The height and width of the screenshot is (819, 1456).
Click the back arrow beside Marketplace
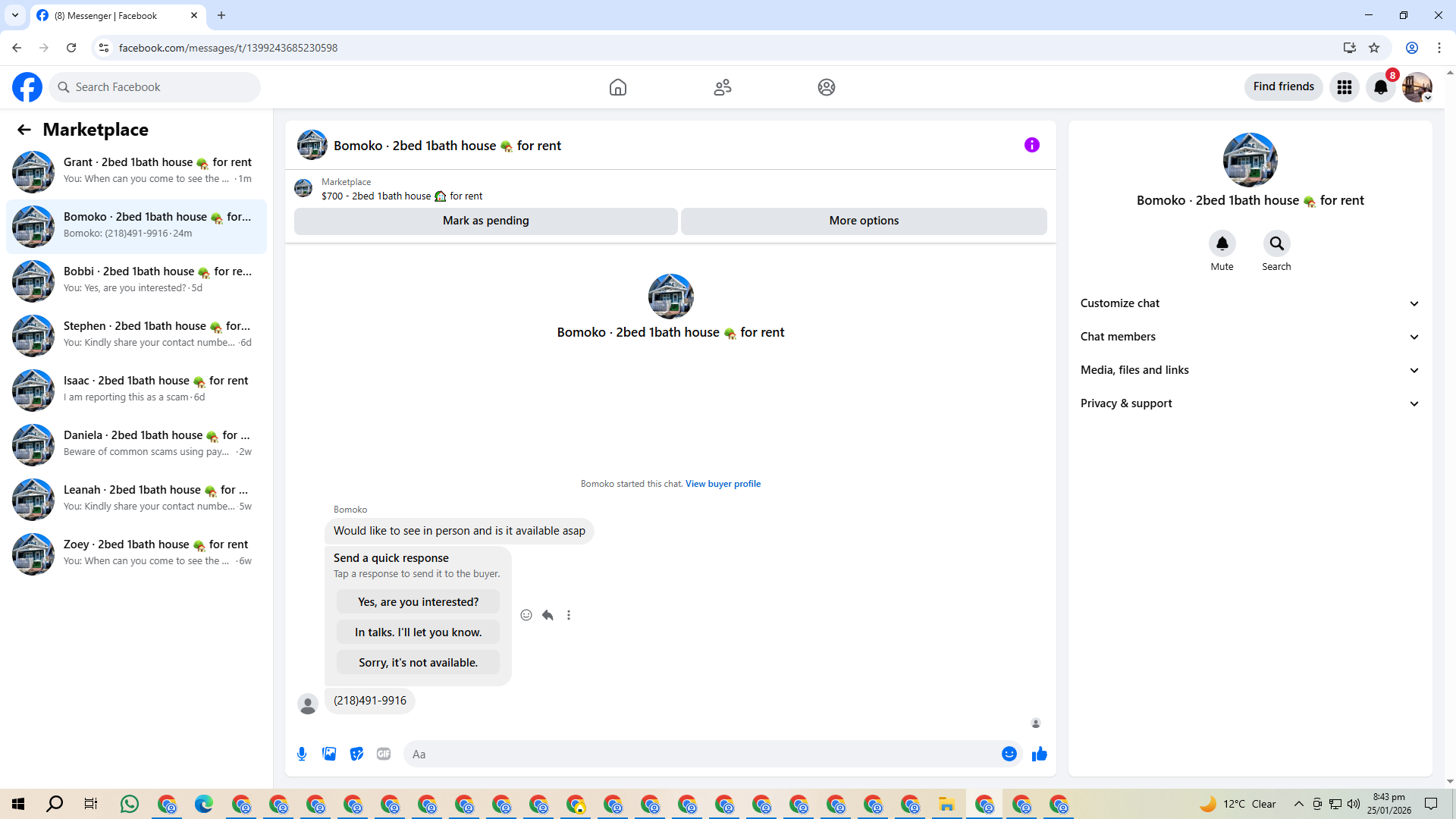pos(24,130)
